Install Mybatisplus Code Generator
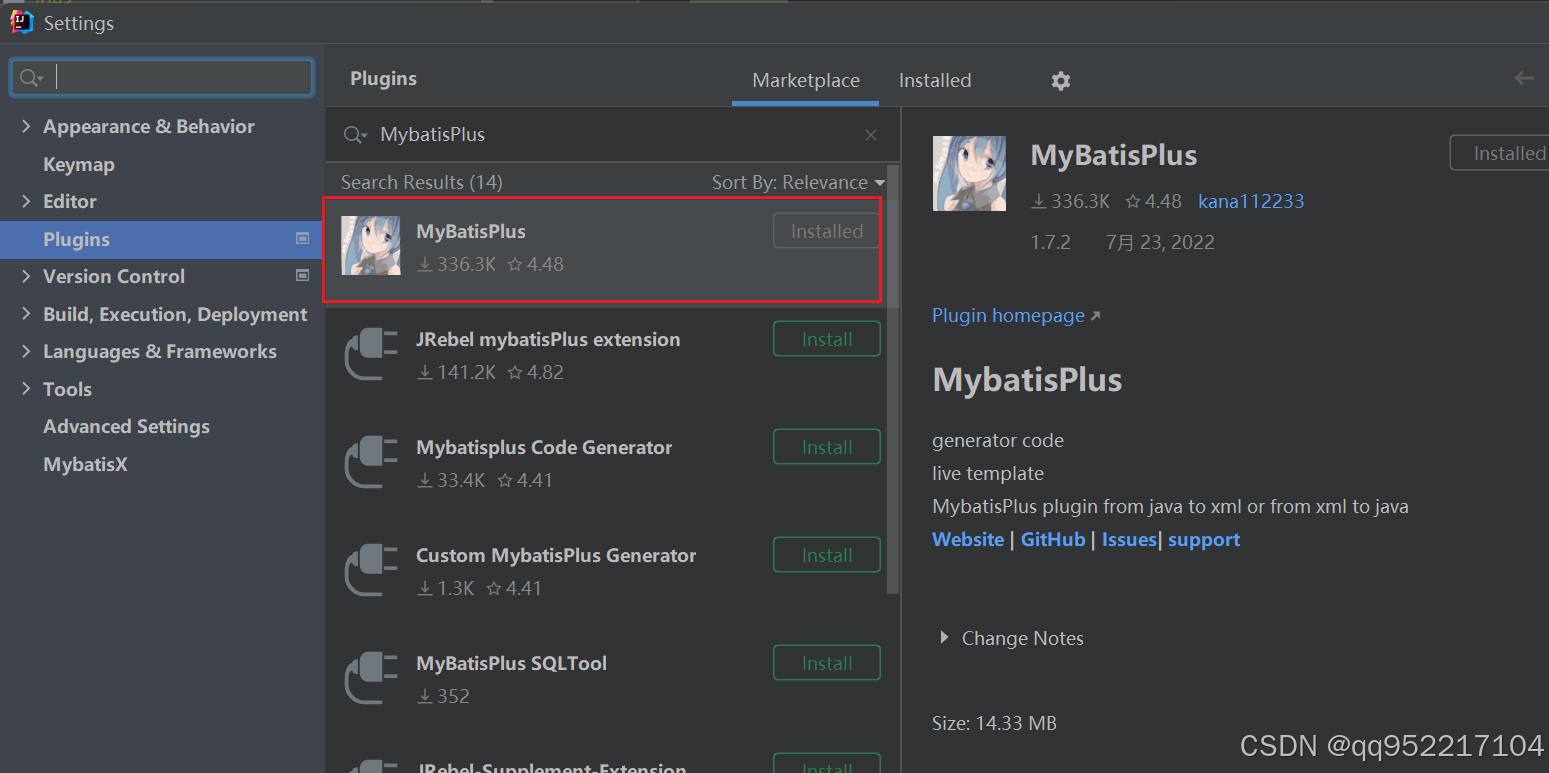The height and width of the screenshot is (773, 1549). (827, 447)
